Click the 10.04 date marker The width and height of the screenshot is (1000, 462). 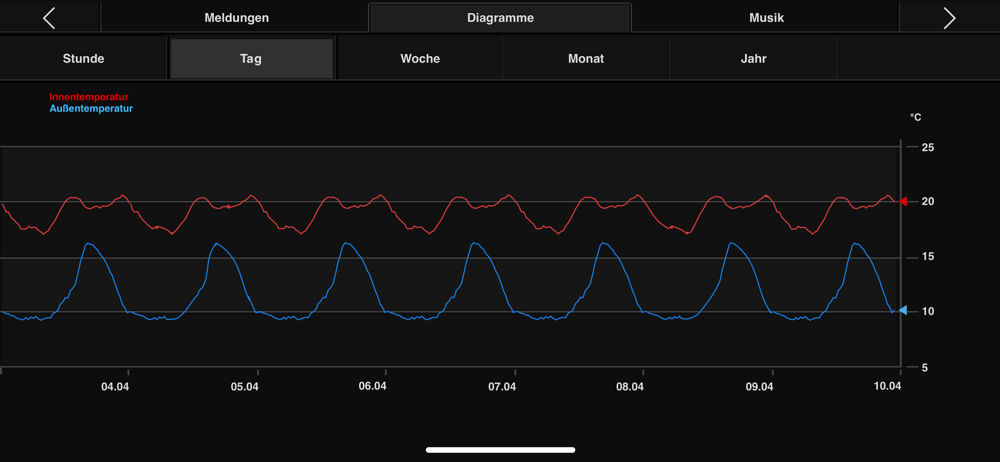[887, 386]
